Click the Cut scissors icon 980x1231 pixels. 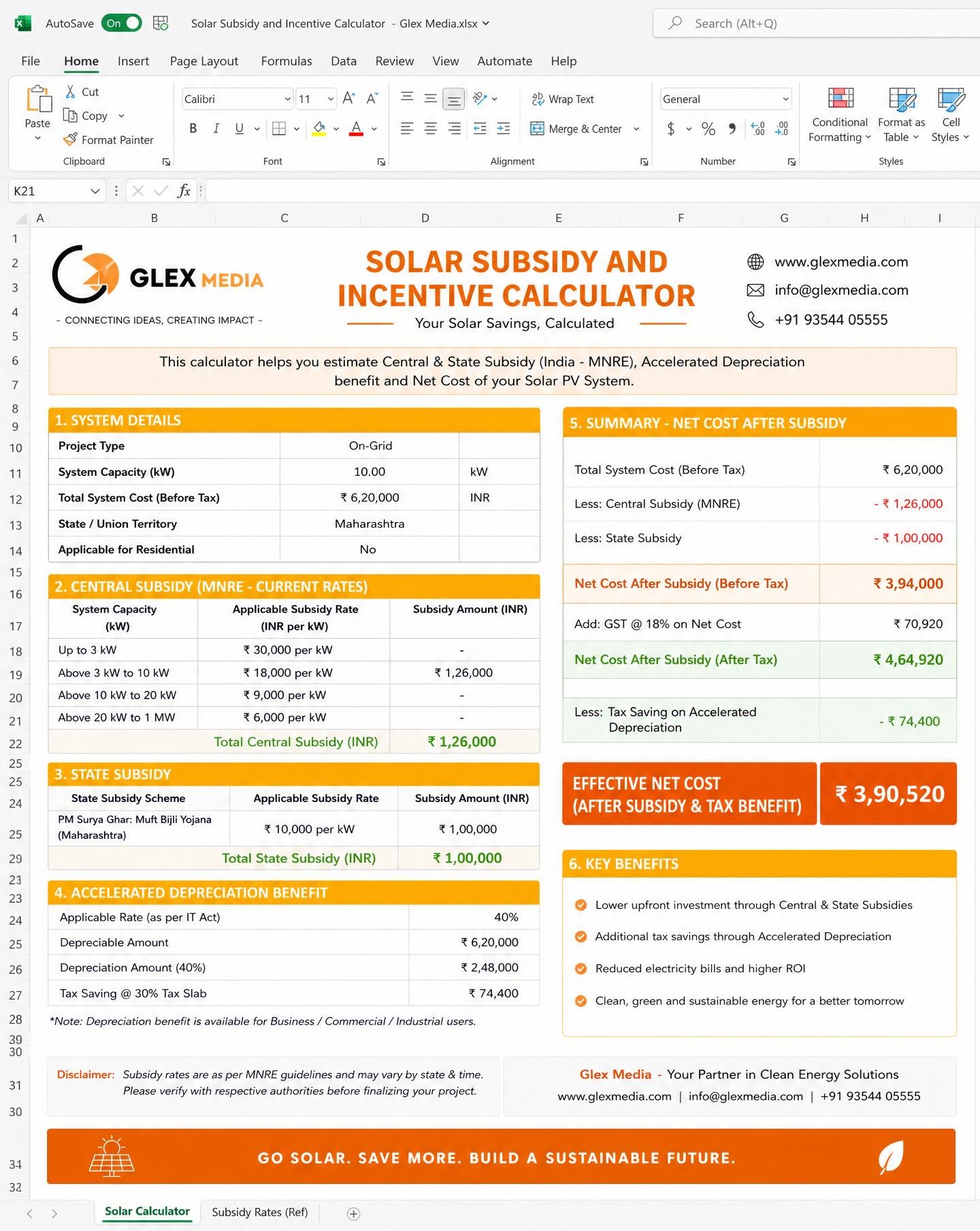pos(70,92)
